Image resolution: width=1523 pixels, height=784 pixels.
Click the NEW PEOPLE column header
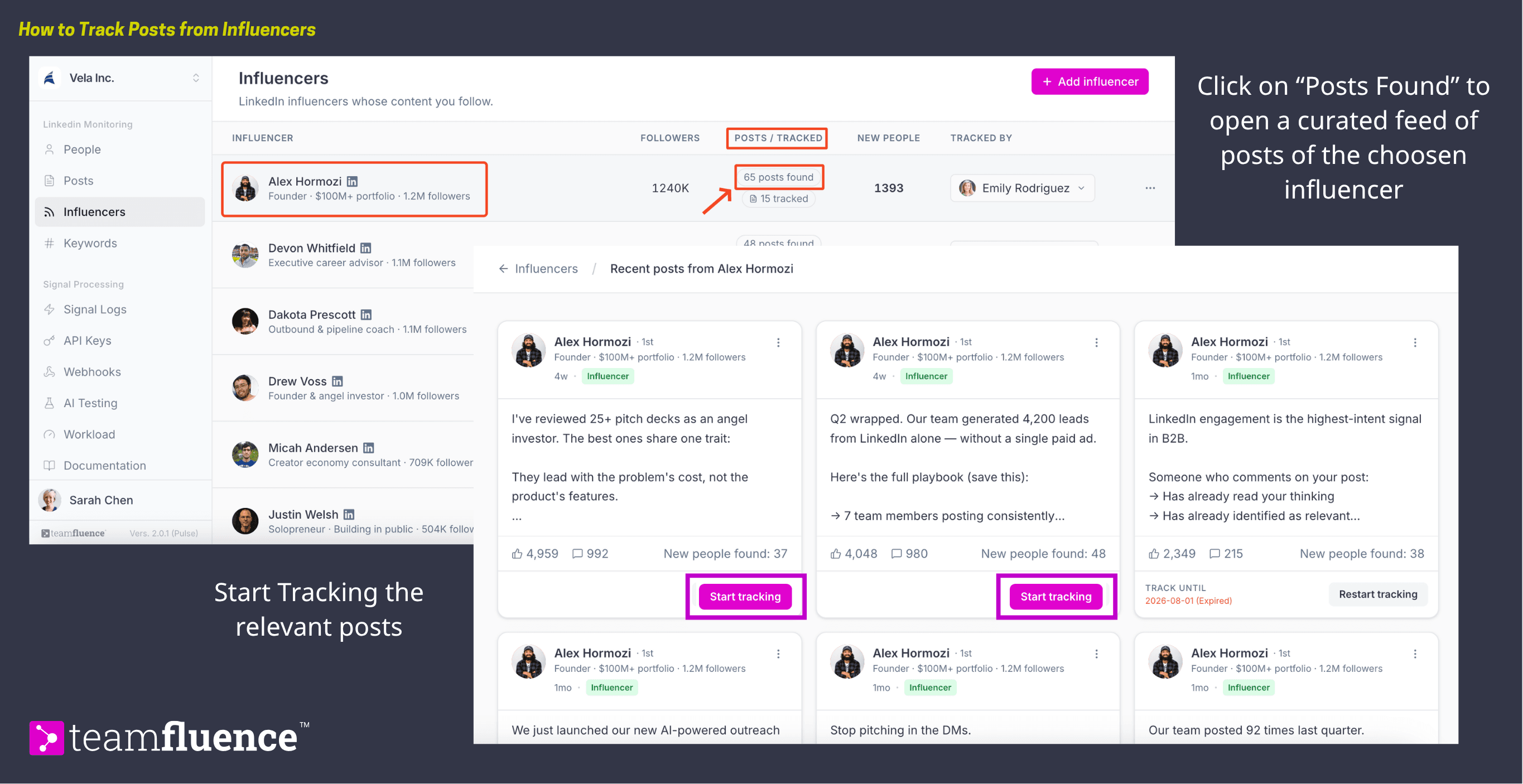tap(889, 138)
